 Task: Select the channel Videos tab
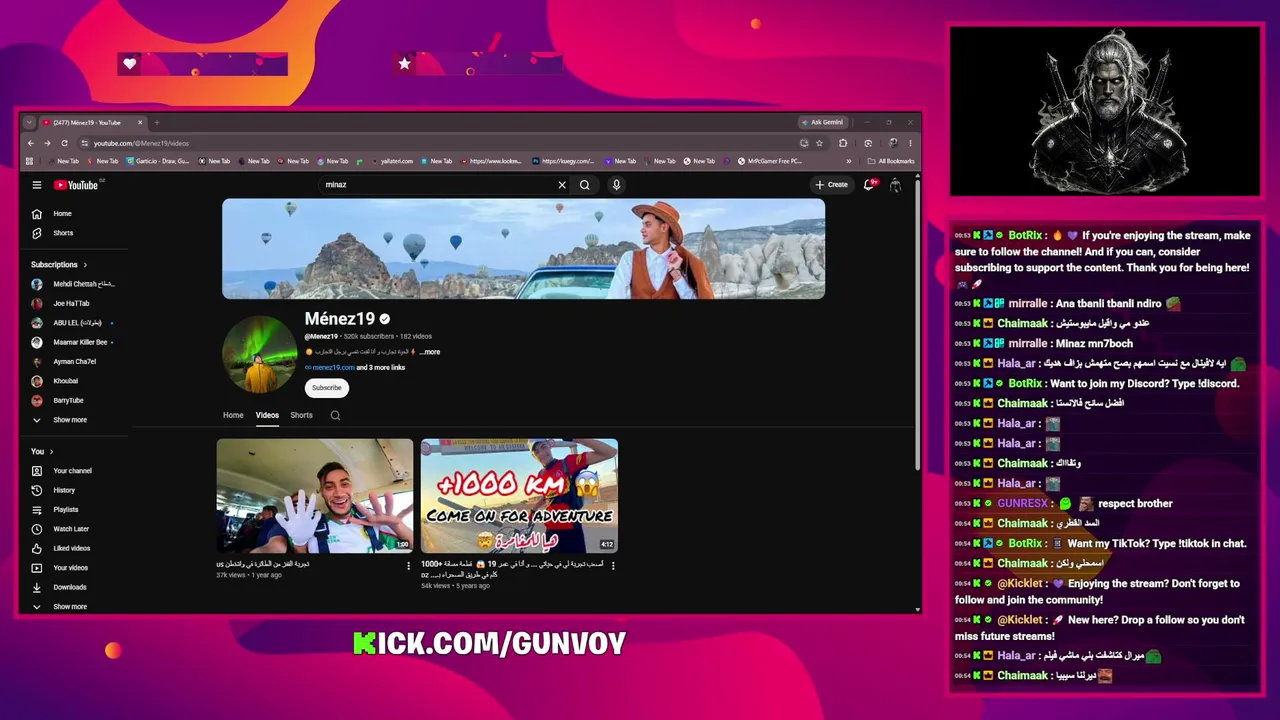pos(267,415)
